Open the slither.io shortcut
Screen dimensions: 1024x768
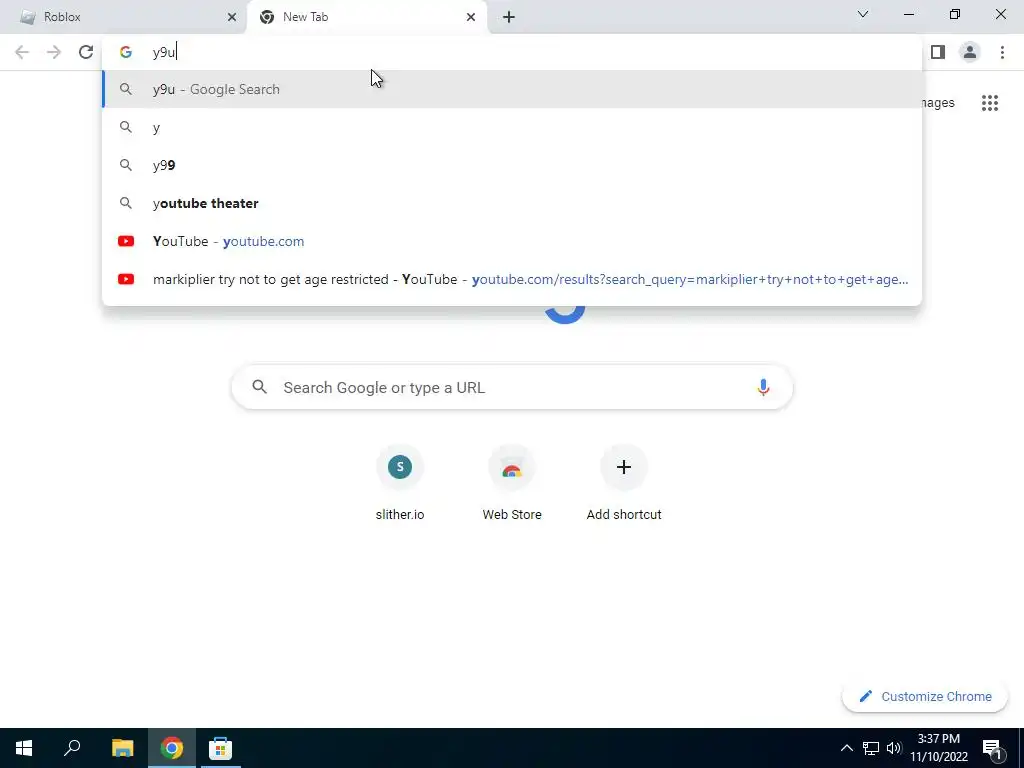(x=400, y=483)
